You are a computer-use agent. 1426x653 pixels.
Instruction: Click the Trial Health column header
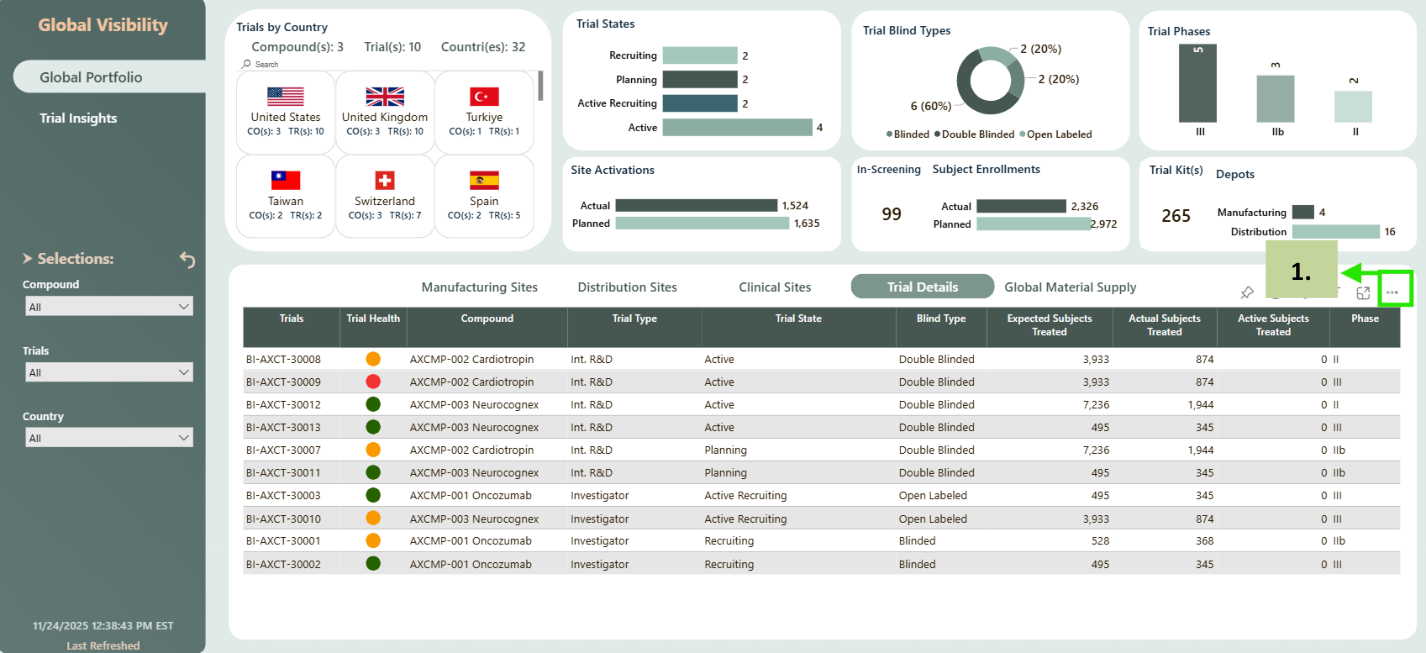[x=373, y=319]
